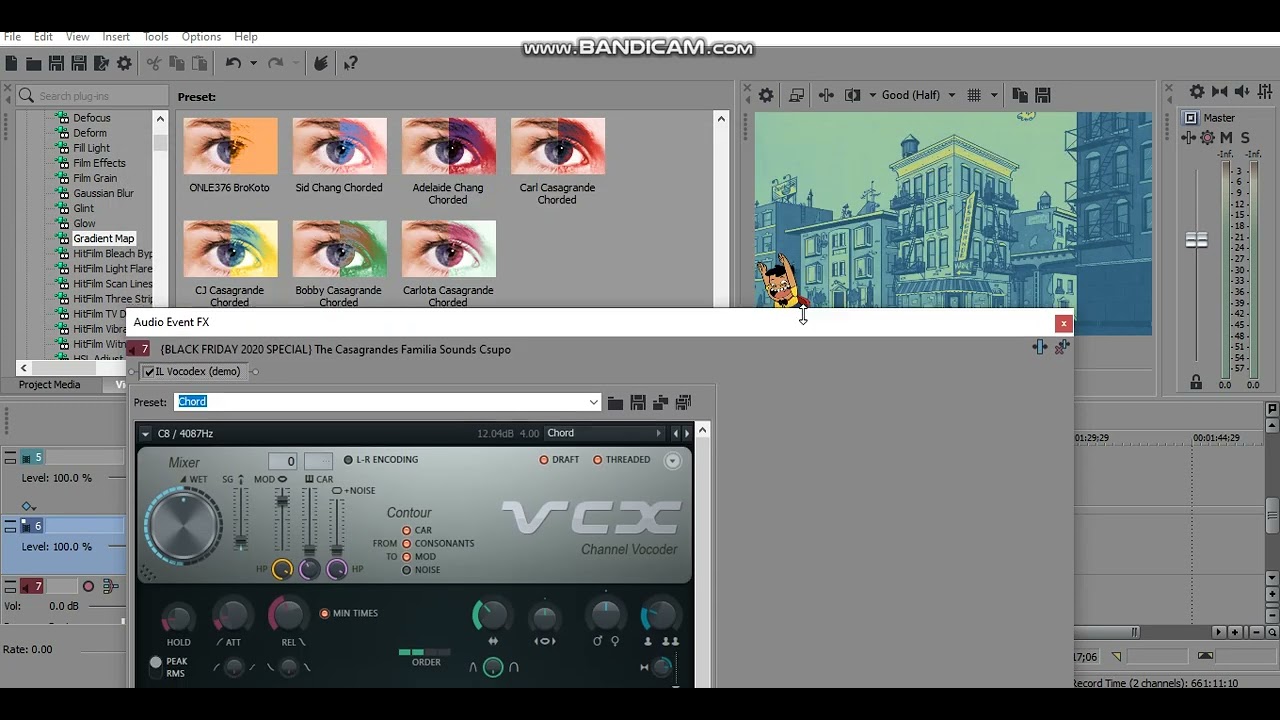Click the Downmix Output icon

tap(1220, 92)
